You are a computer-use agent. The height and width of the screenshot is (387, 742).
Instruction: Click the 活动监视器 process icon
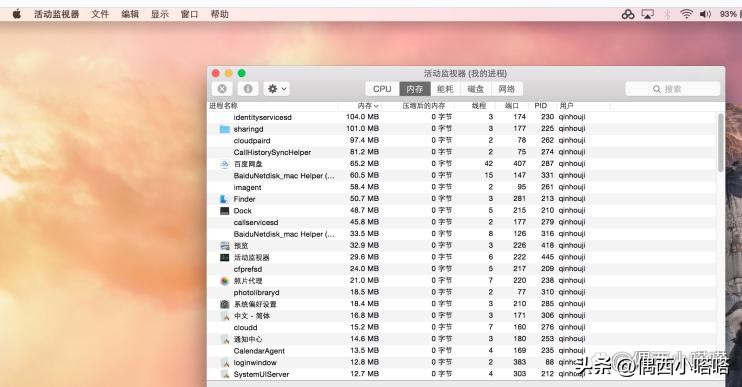(225, 257)
